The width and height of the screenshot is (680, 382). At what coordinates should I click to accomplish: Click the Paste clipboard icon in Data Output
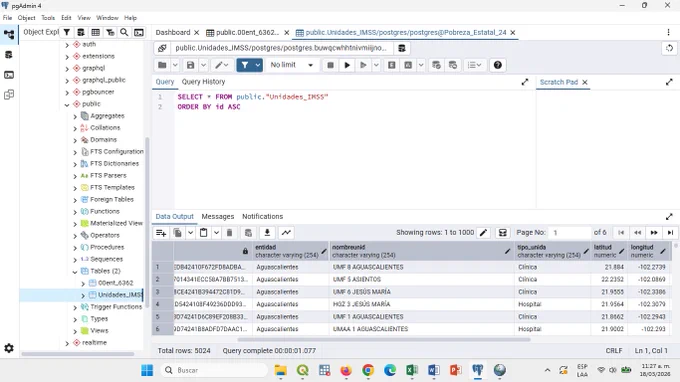(203, 233)
